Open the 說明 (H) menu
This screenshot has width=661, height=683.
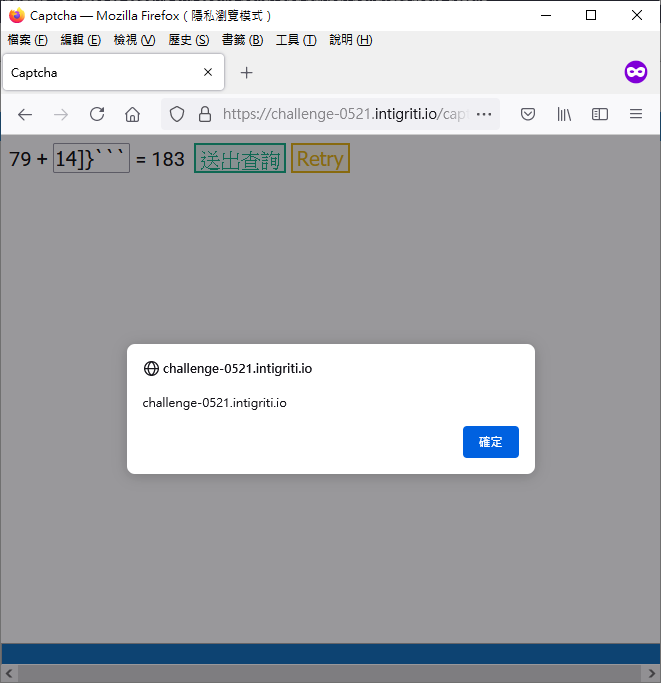(x=351, y=40)
